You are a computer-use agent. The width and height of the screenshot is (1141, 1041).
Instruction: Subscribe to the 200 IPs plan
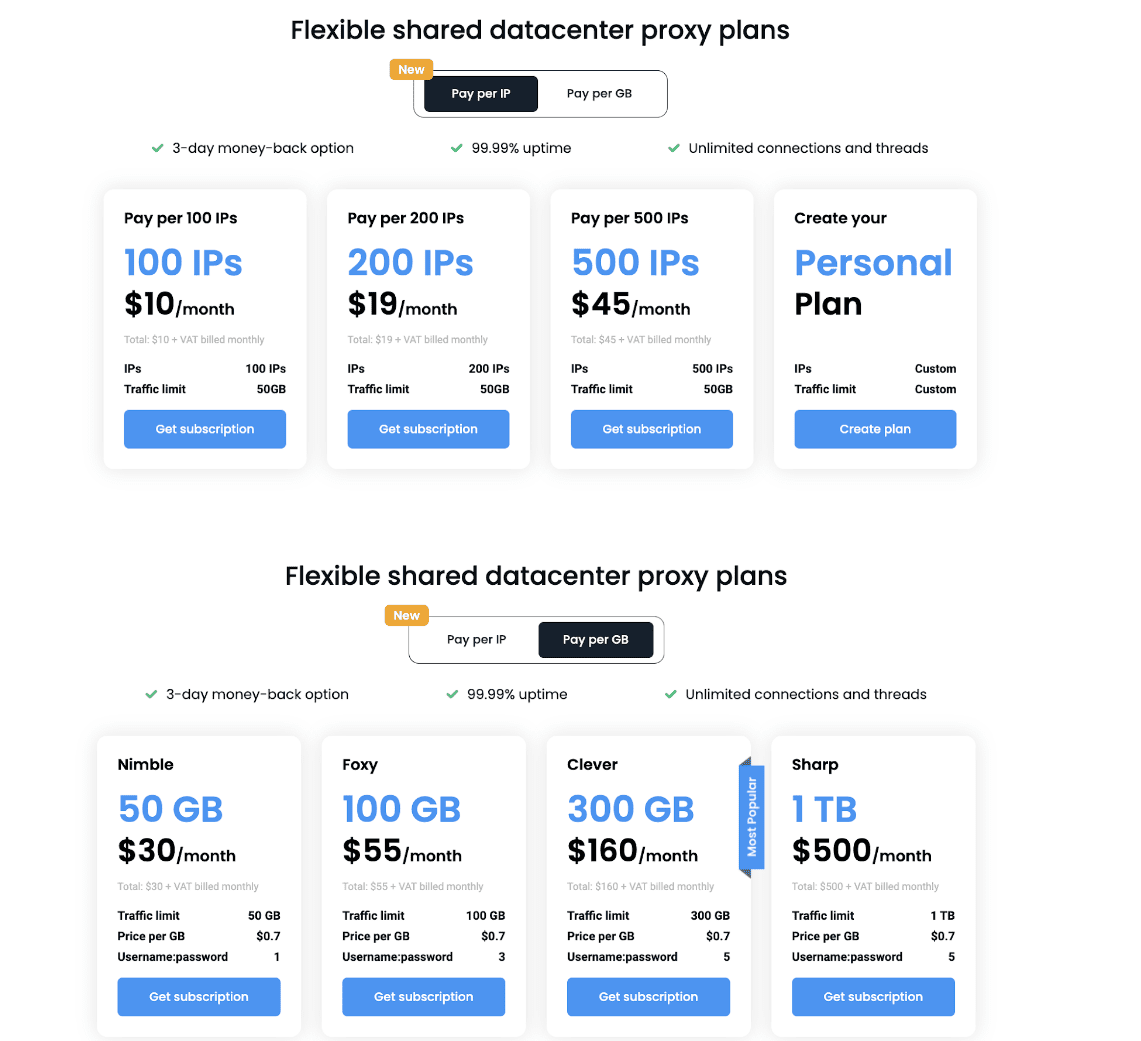428,429
